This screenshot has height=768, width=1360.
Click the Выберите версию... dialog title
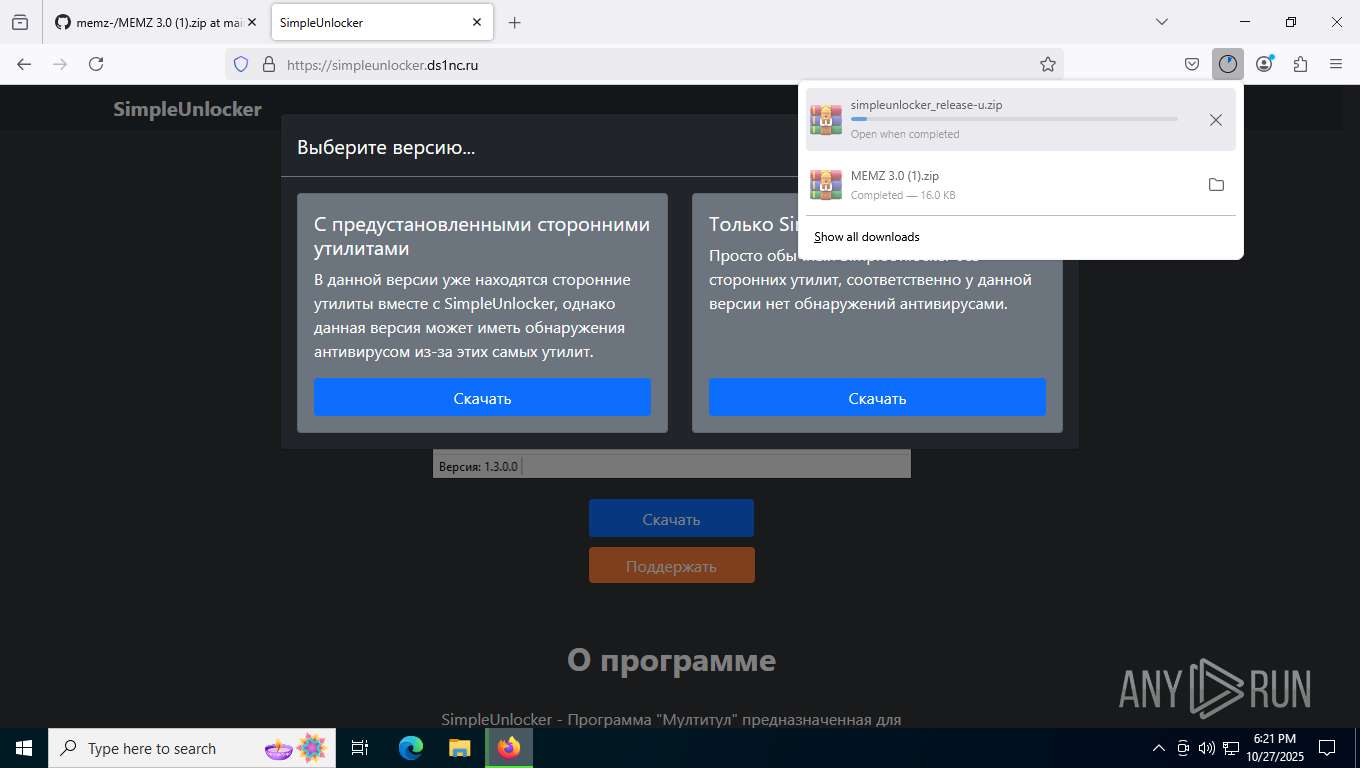[386, 148]
